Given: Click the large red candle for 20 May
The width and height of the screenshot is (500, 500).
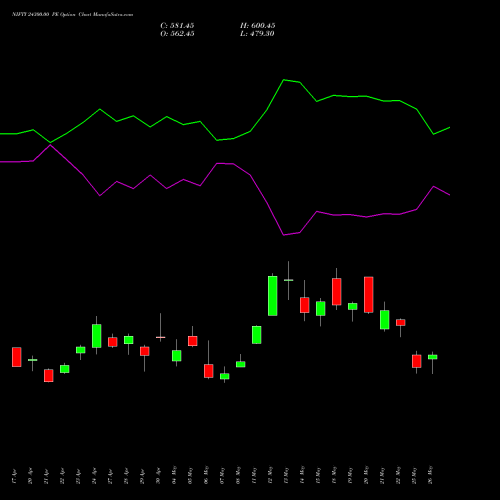Looking at the screenshot, I should tap(369, 295).
